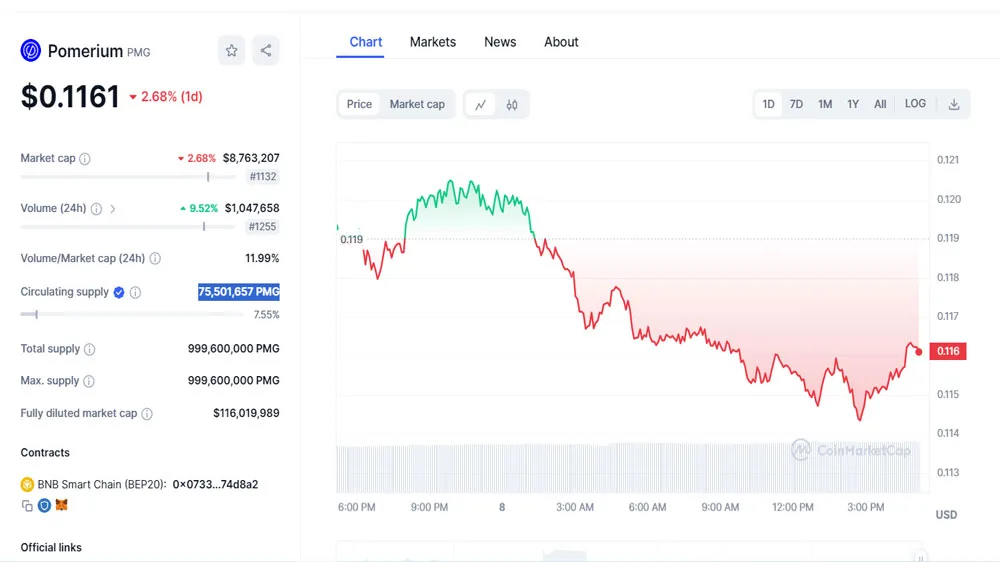The width and height of the screenshot is (1000, 562).
Task: Download chart data using download icon
Action: coord(954,104)
